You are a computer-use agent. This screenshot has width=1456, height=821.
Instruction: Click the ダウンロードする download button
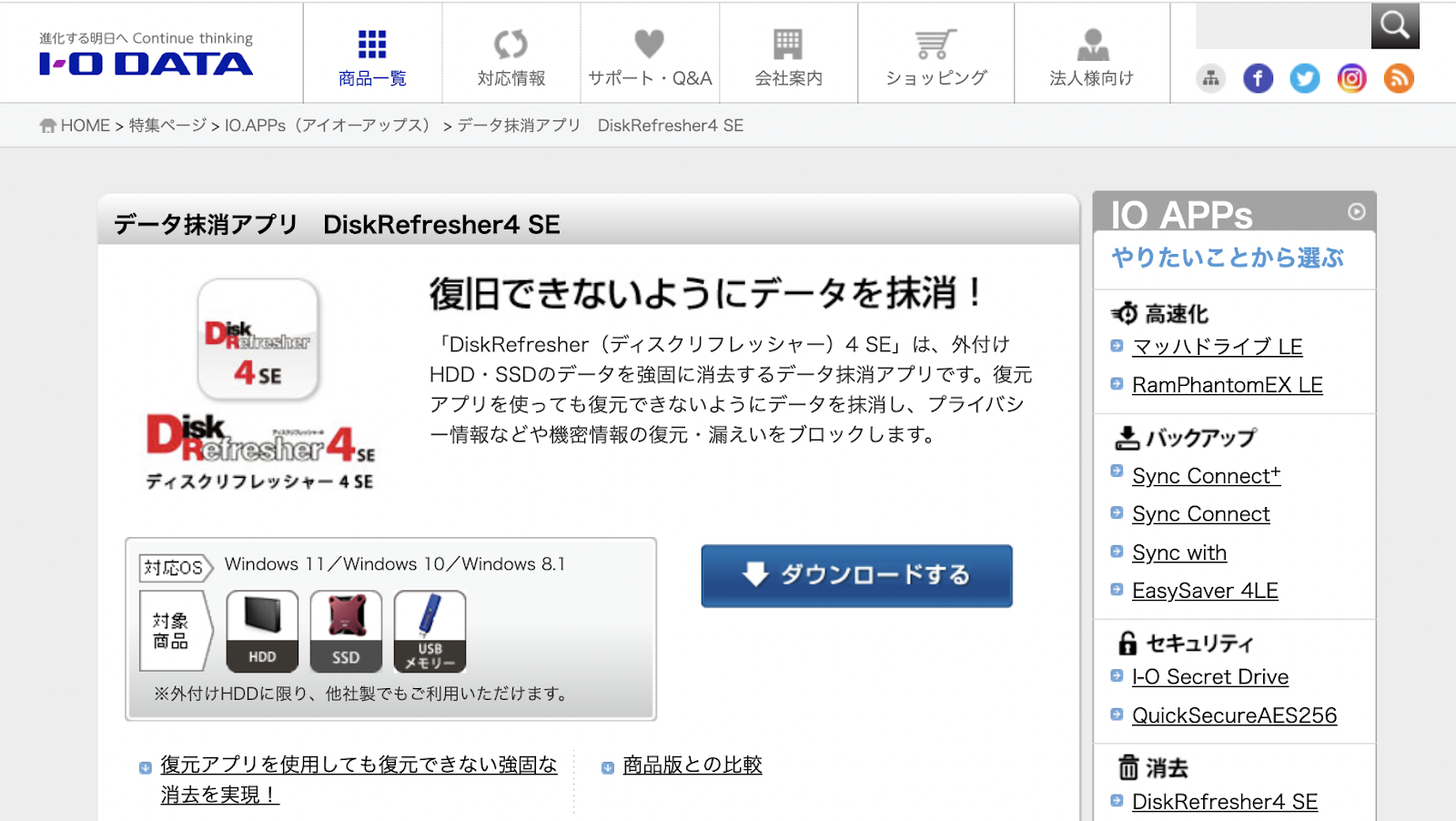(x=856, y=575)
